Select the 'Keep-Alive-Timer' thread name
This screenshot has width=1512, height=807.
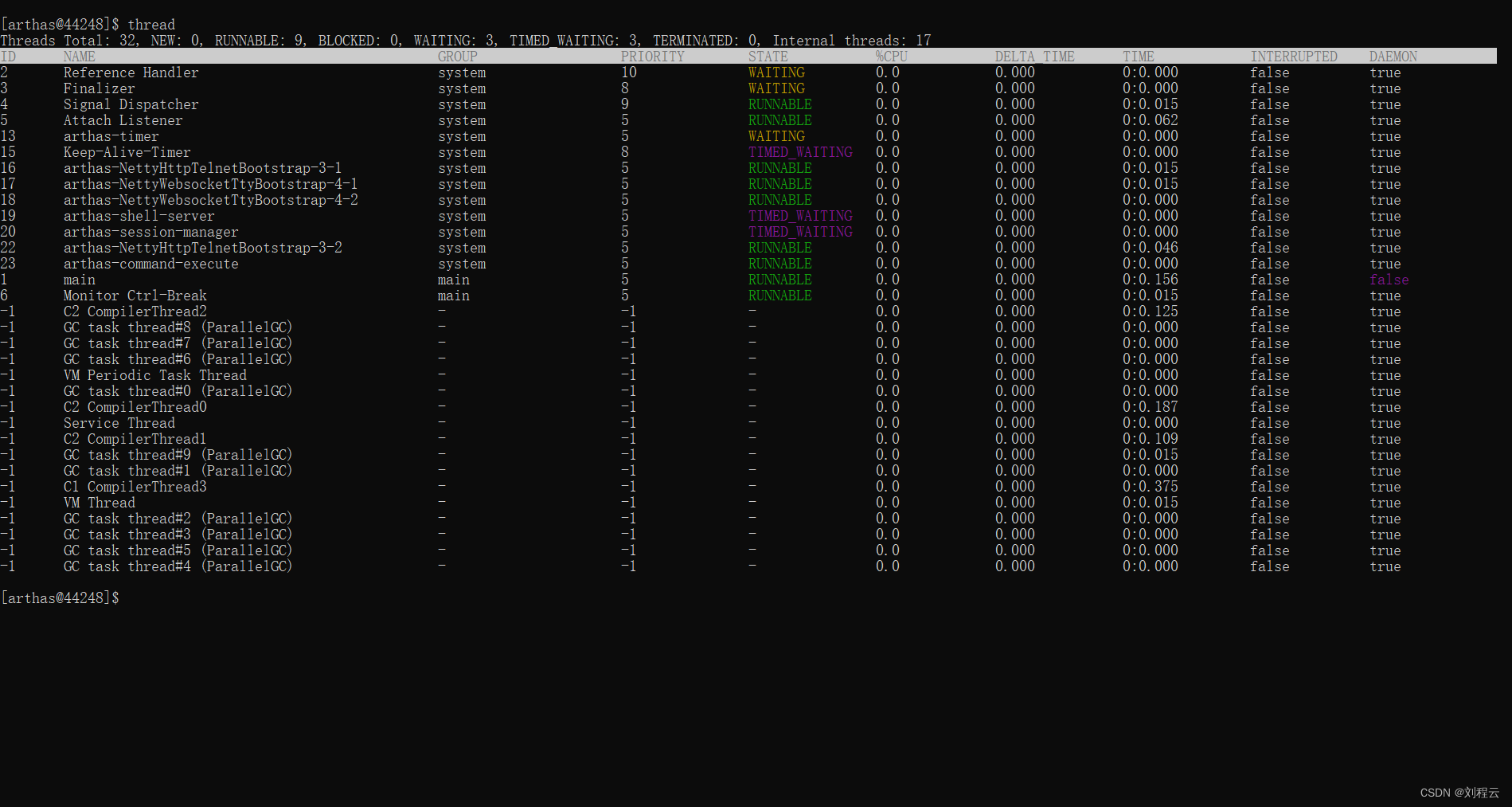coord(127,152)
